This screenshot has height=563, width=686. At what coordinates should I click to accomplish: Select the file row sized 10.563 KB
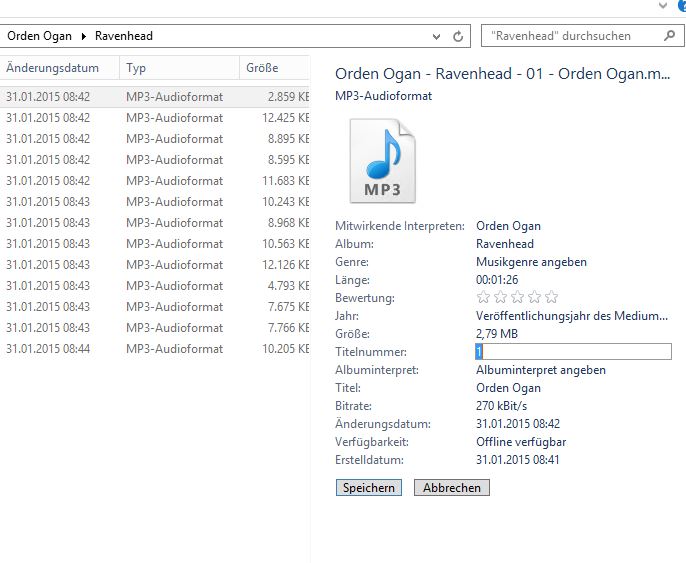click(x=154, y=244)
